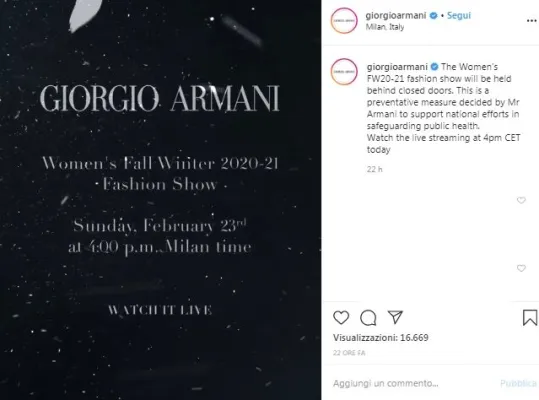Open the Milan, Italy location link
The width and height of the screenshot is (539, 400).
click(x=385, y=27)
